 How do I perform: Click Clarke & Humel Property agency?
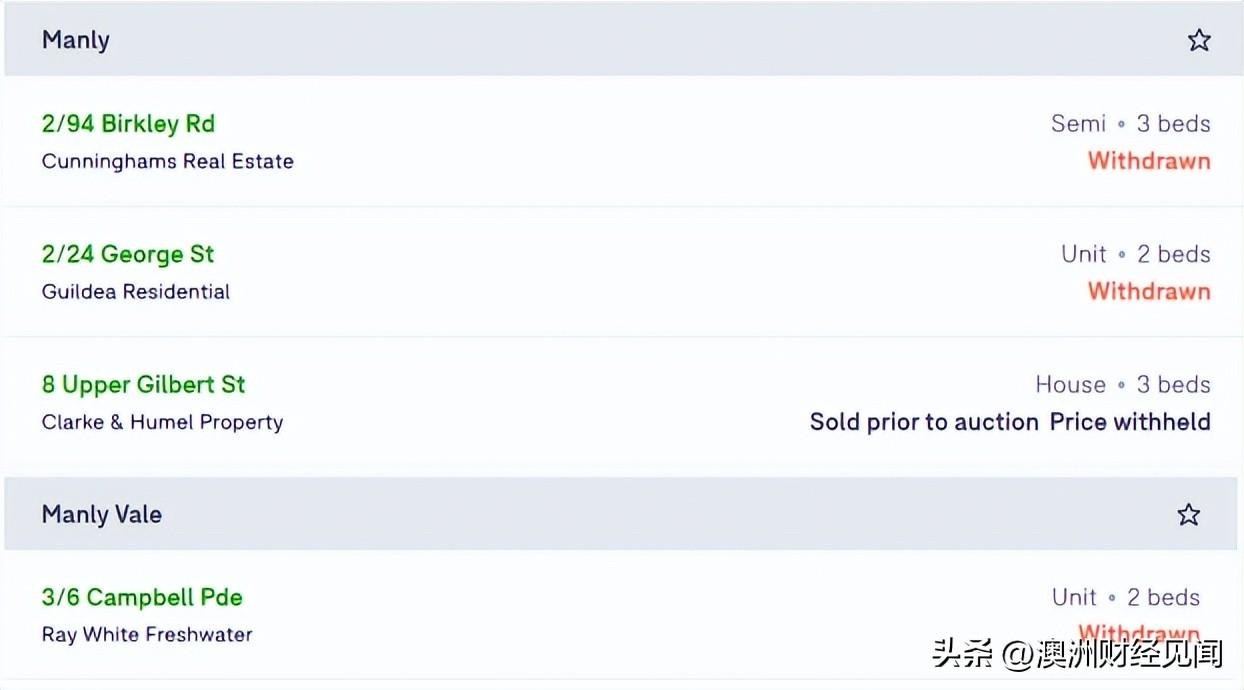[x=162, y=422]
